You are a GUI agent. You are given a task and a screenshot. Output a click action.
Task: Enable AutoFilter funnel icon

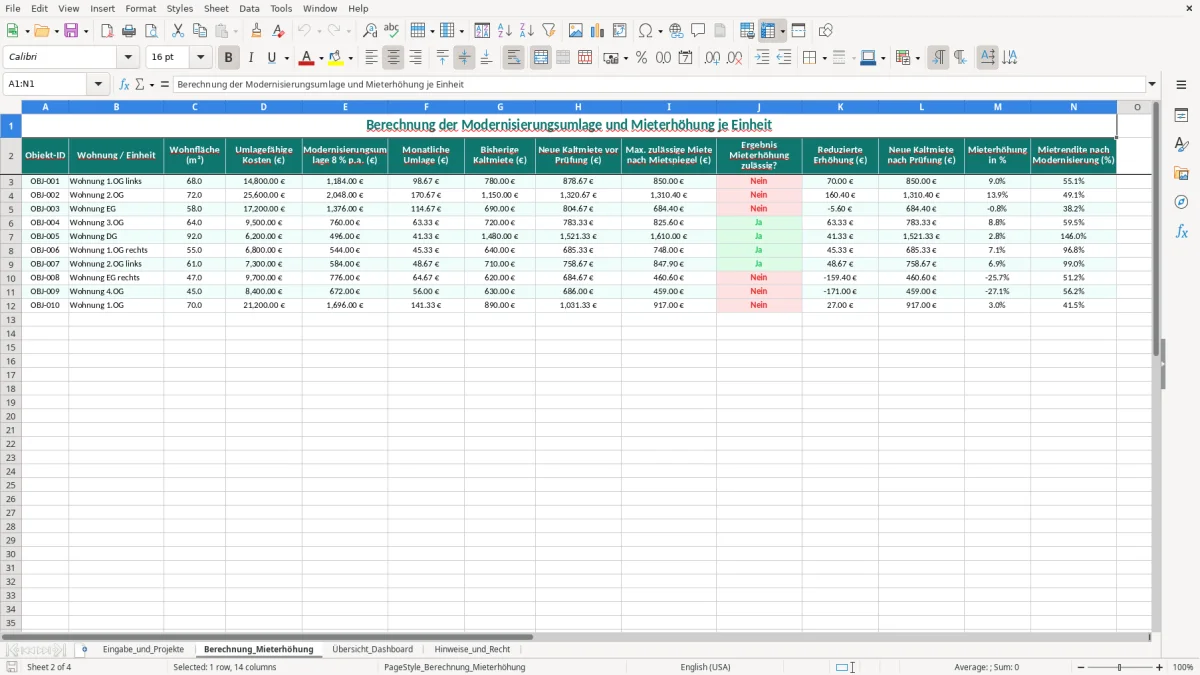pos(549,31)
